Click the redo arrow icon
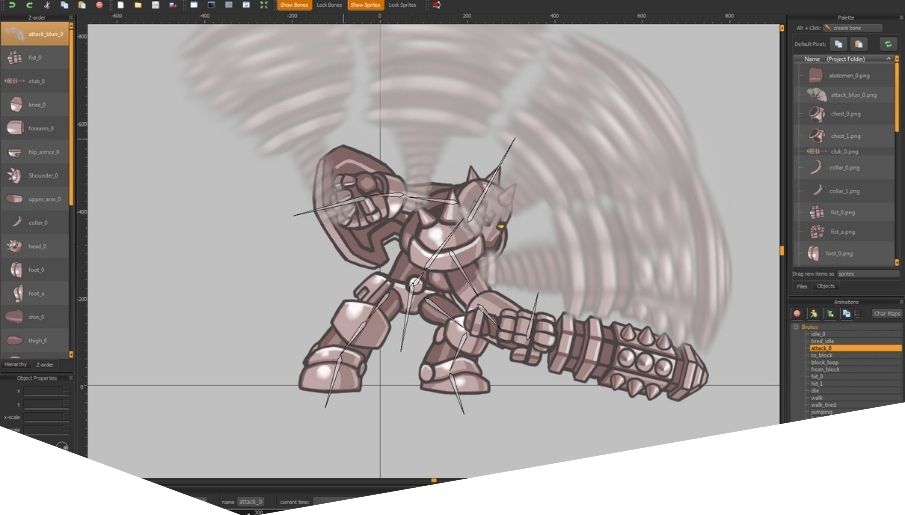Viewport: 905px width, 515px height. tap(29, 5)
